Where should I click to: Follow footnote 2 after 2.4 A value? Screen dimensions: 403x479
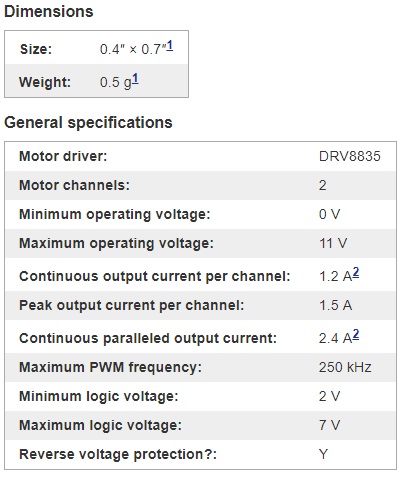click(x=356, y=334)
